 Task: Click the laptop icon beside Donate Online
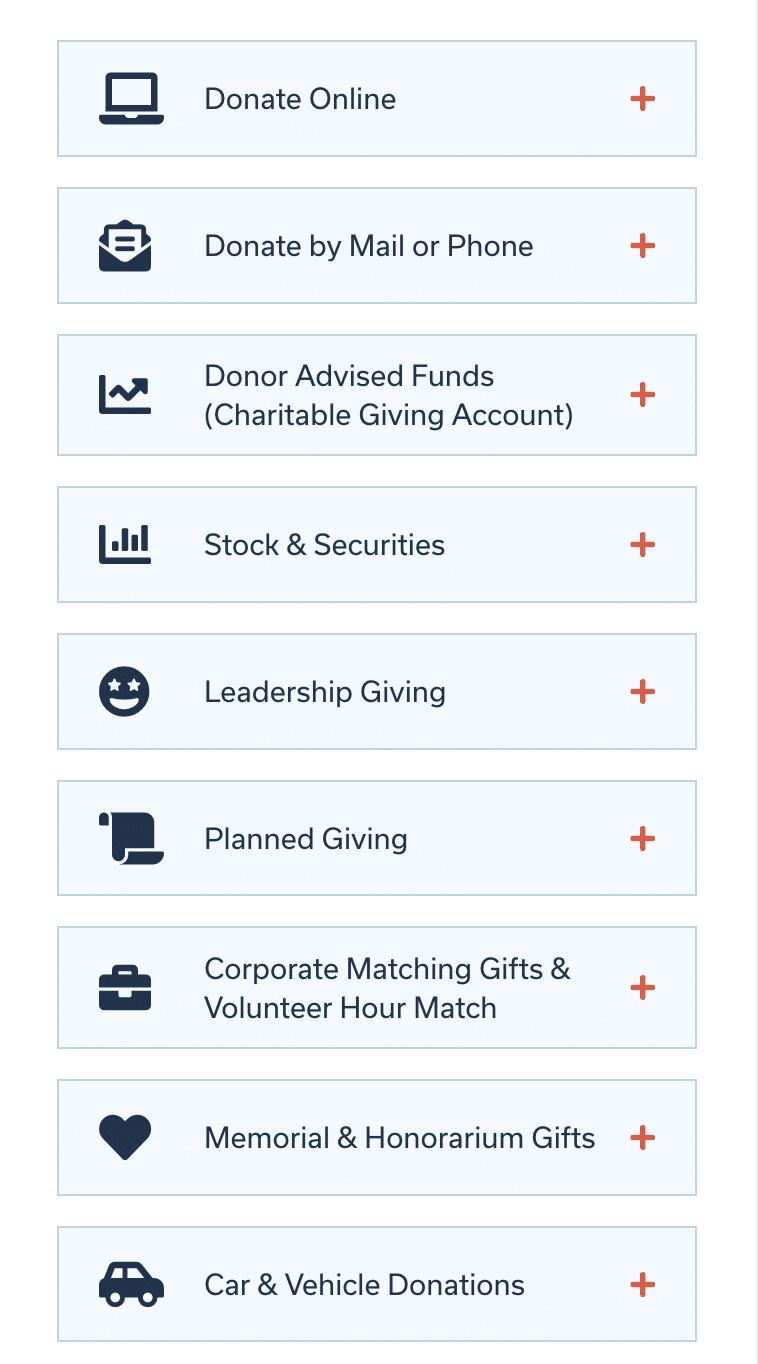pos(130,99)
